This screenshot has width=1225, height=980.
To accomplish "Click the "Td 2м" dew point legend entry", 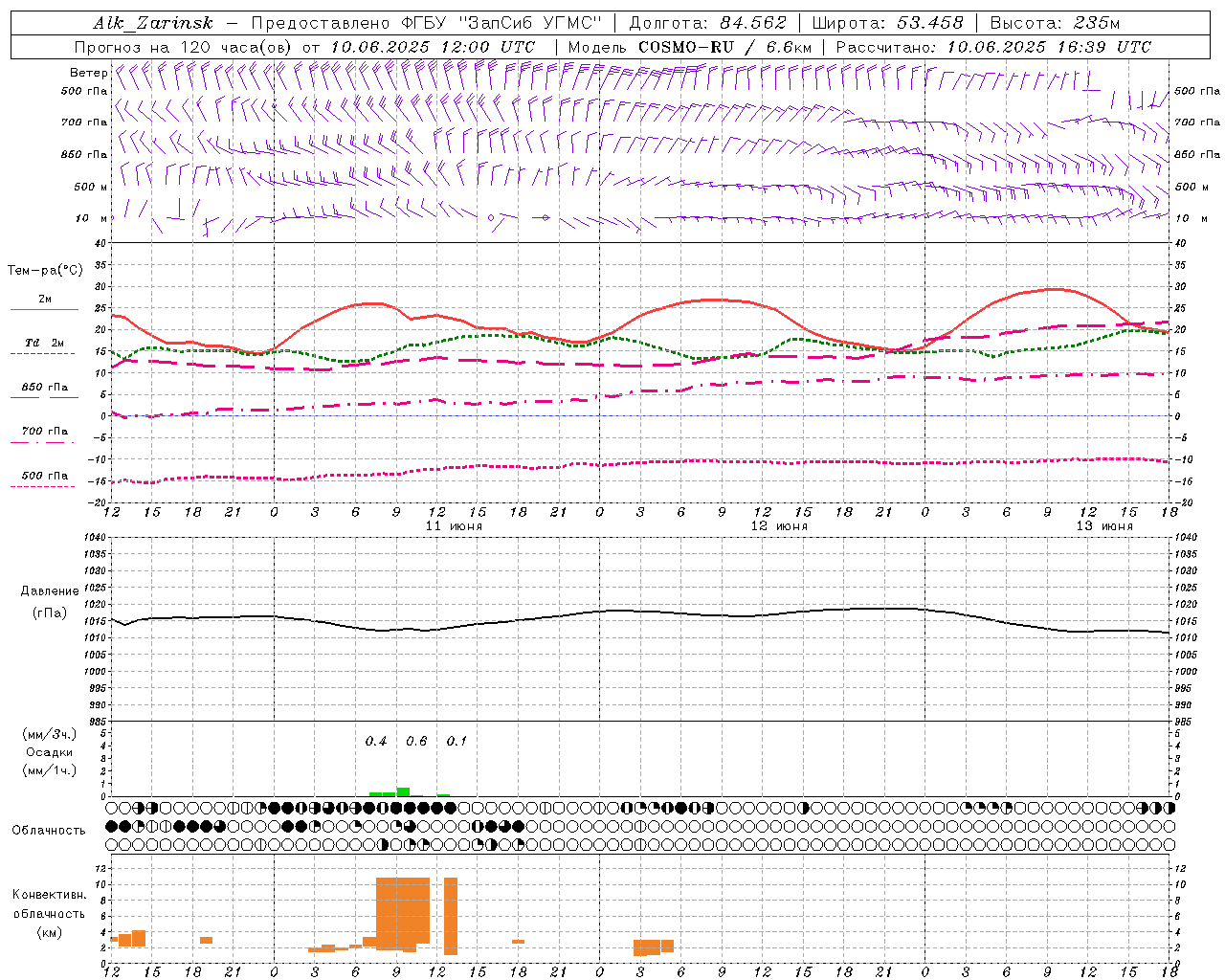I will (44, 343).
